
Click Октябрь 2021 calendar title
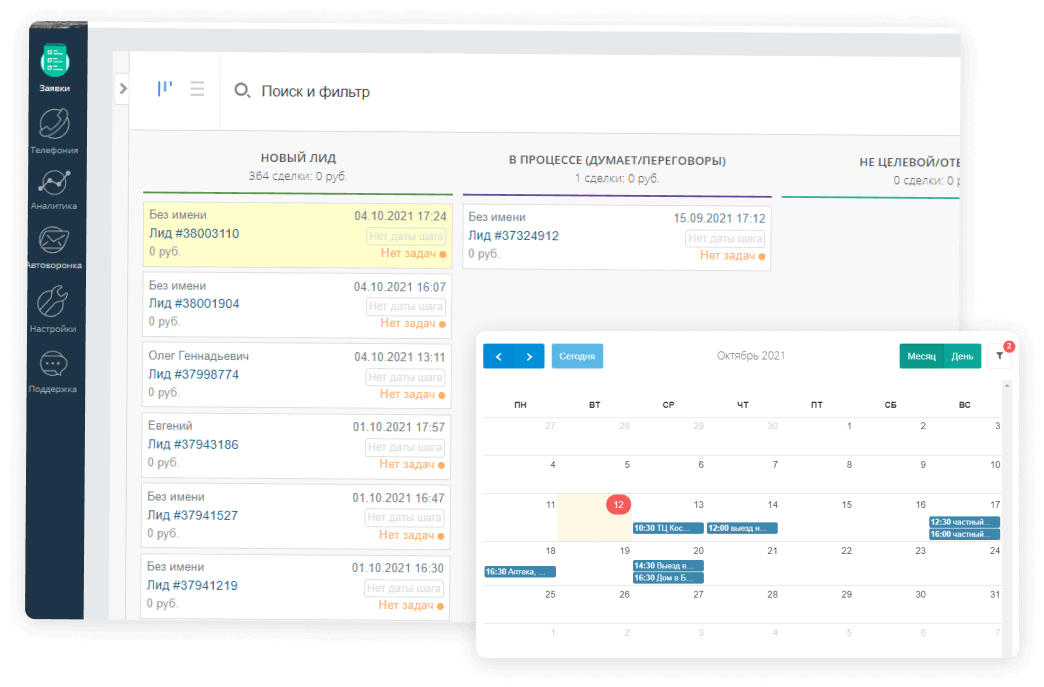751,355
